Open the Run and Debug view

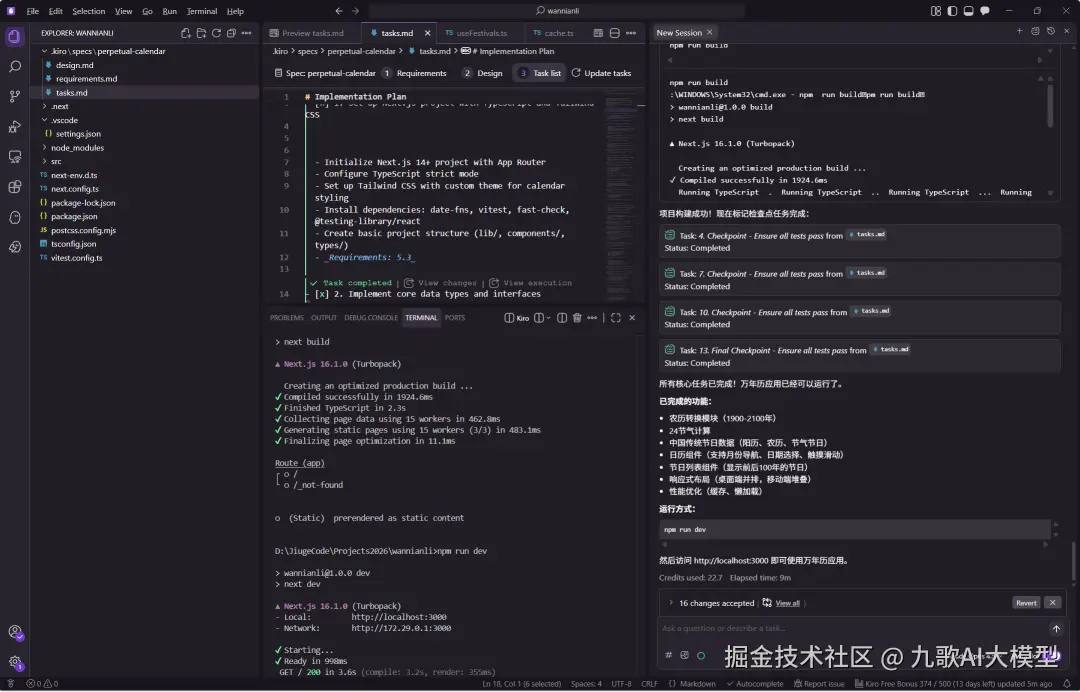click(14, 127)
